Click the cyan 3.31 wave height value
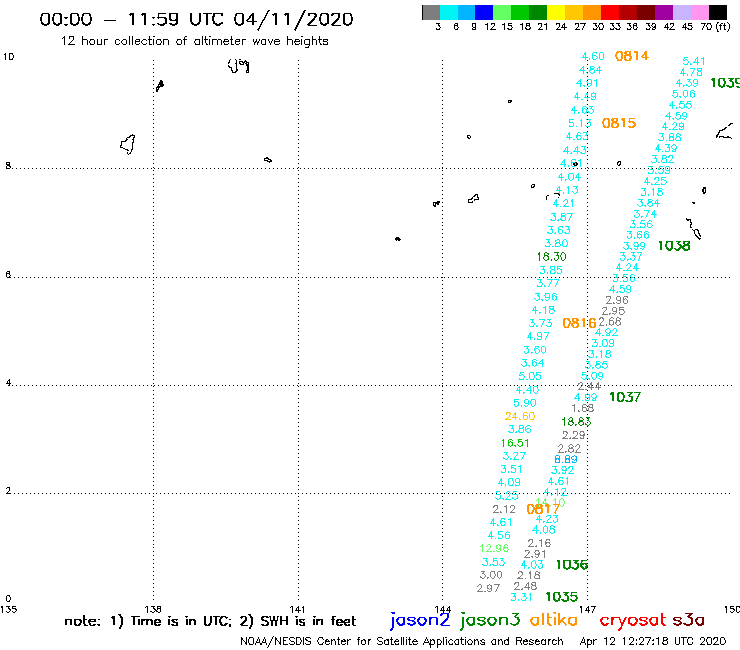This screenshot has height=650, width=740. (521, 598)
